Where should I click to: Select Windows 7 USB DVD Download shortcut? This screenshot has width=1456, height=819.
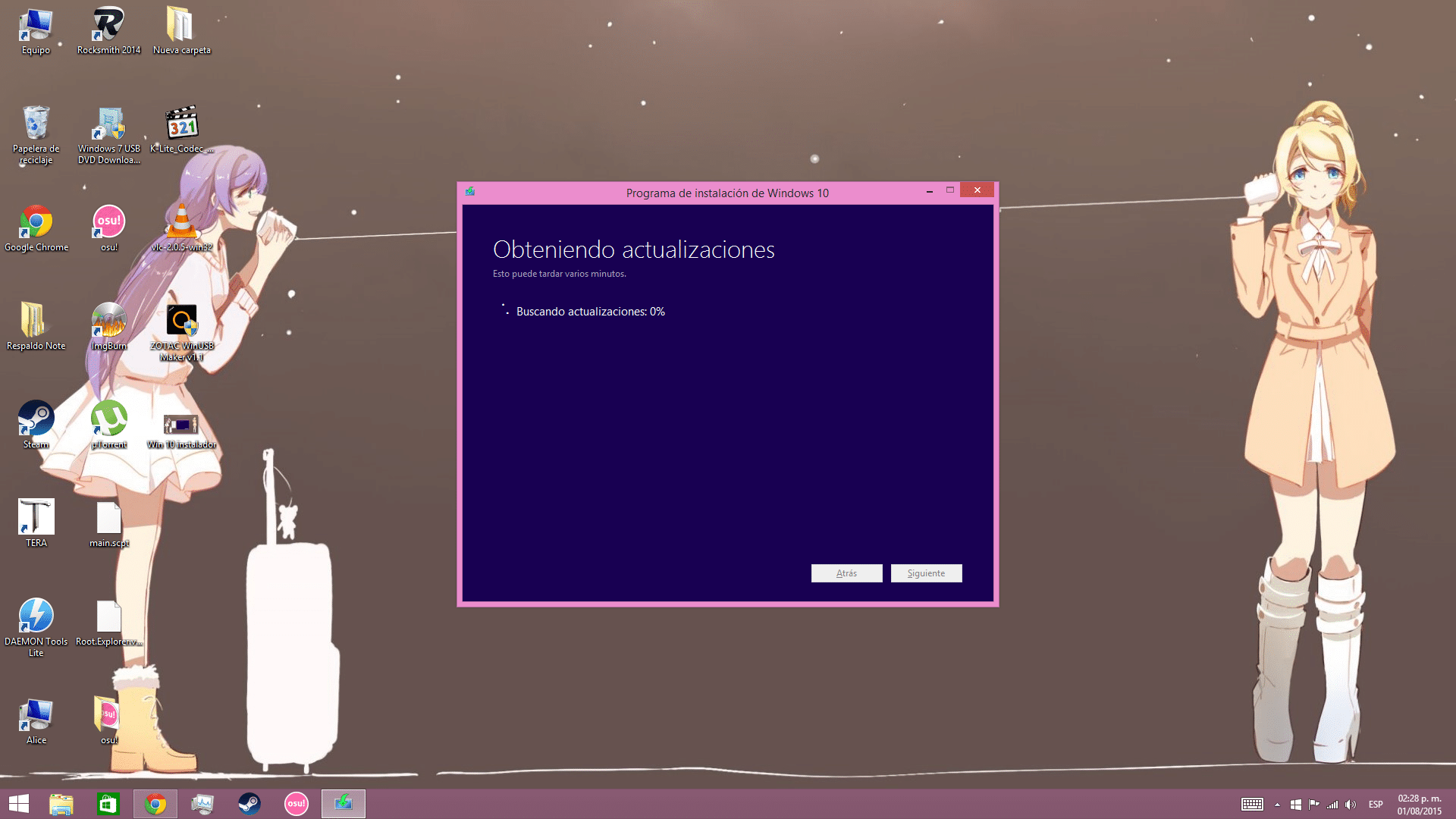[108, 134]
